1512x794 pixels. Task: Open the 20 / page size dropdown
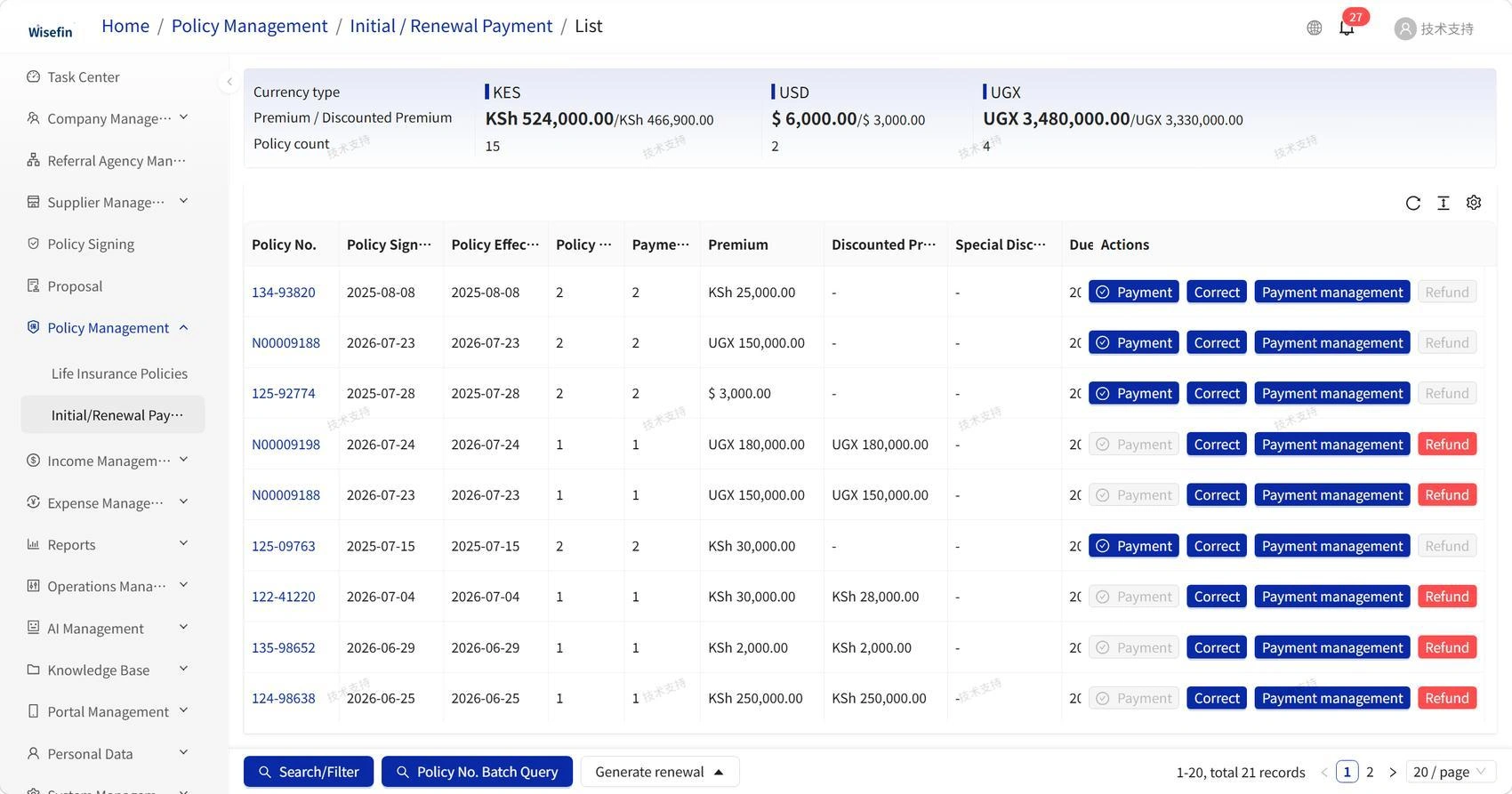click(x=1451, y=772)
